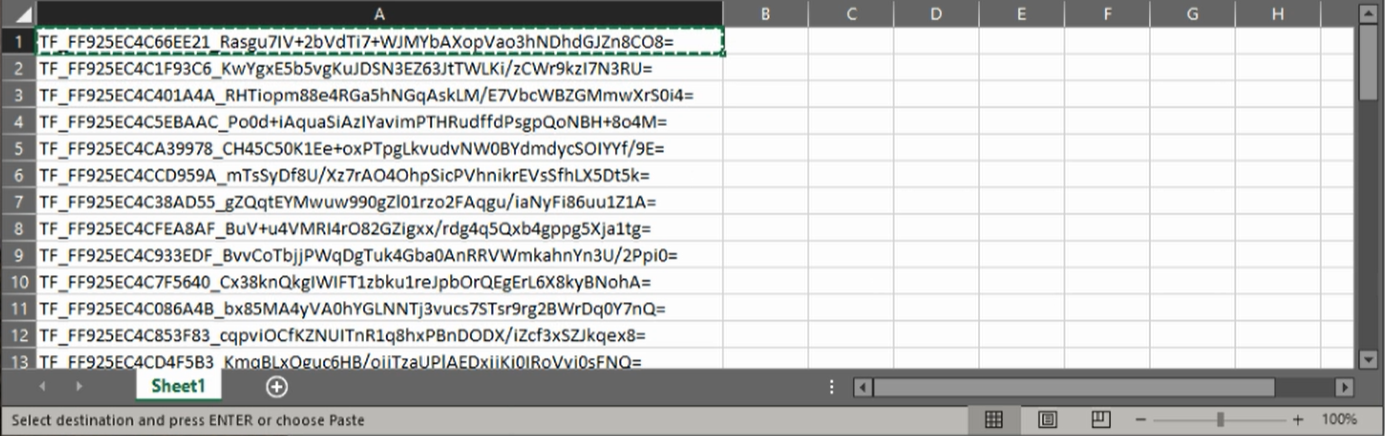The height and width of the screenshot is (436, 1385).
Task: Click the zoom slider handle
Action: [1220, 420]
